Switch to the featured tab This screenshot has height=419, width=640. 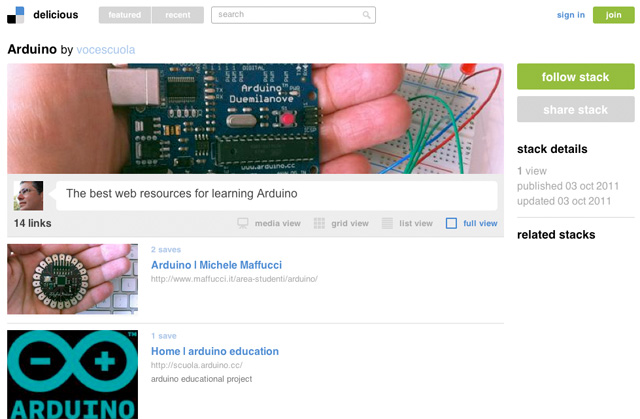pos(125,15)
